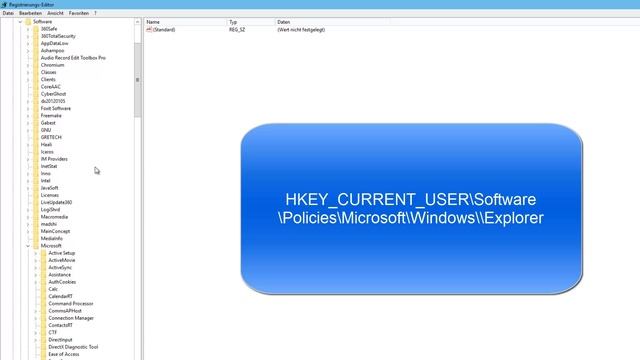Click the Chromium folder icon
The image size is (640, 360).
click(36, 65)
